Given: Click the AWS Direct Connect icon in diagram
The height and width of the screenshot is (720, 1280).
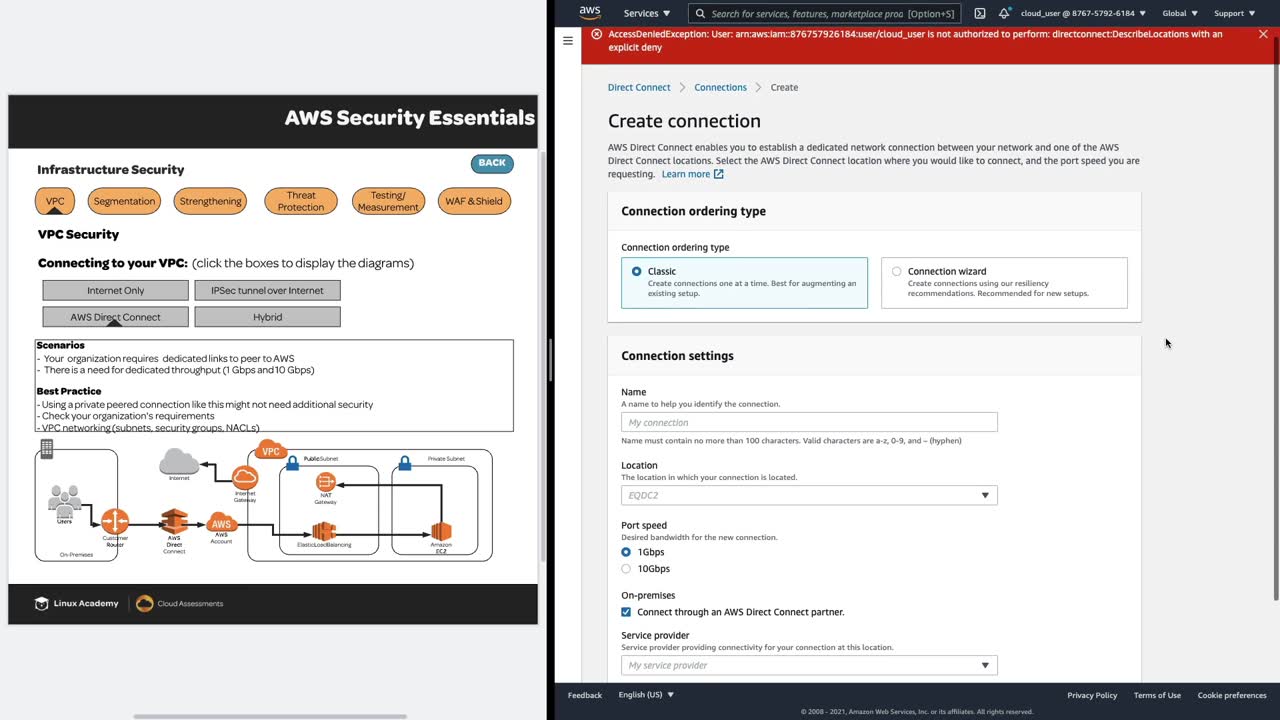Looking at the screenshot, I should tap(175, 521).
